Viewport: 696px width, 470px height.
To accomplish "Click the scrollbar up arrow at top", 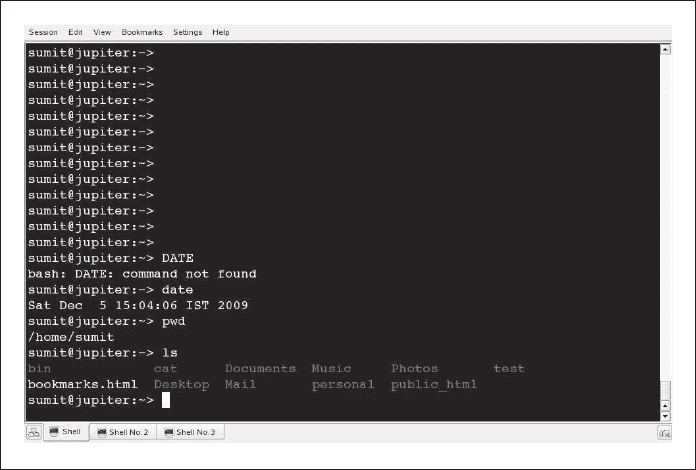I will click(x=665, y=50).
